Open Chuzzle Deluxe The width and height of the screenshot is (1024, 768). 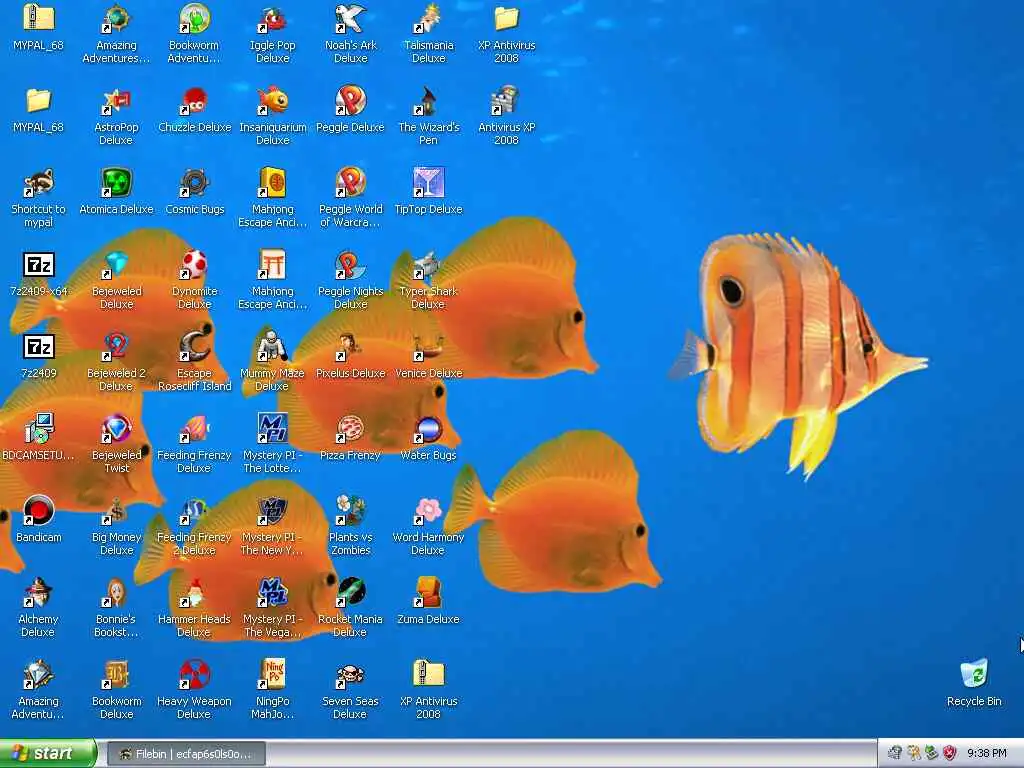point(195,110)
